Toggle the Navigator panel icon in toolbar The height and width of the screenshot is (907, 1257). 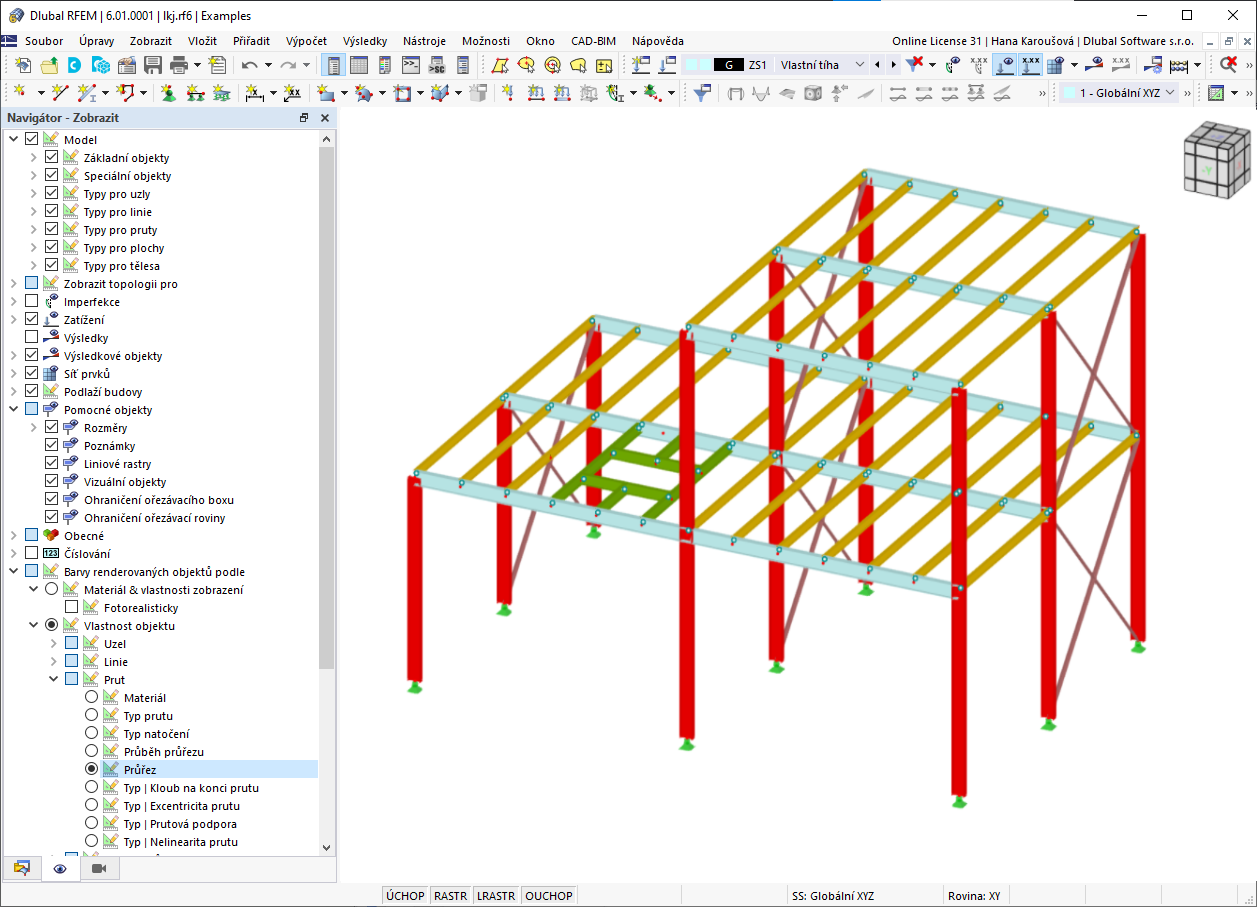[x=333, y=65]
